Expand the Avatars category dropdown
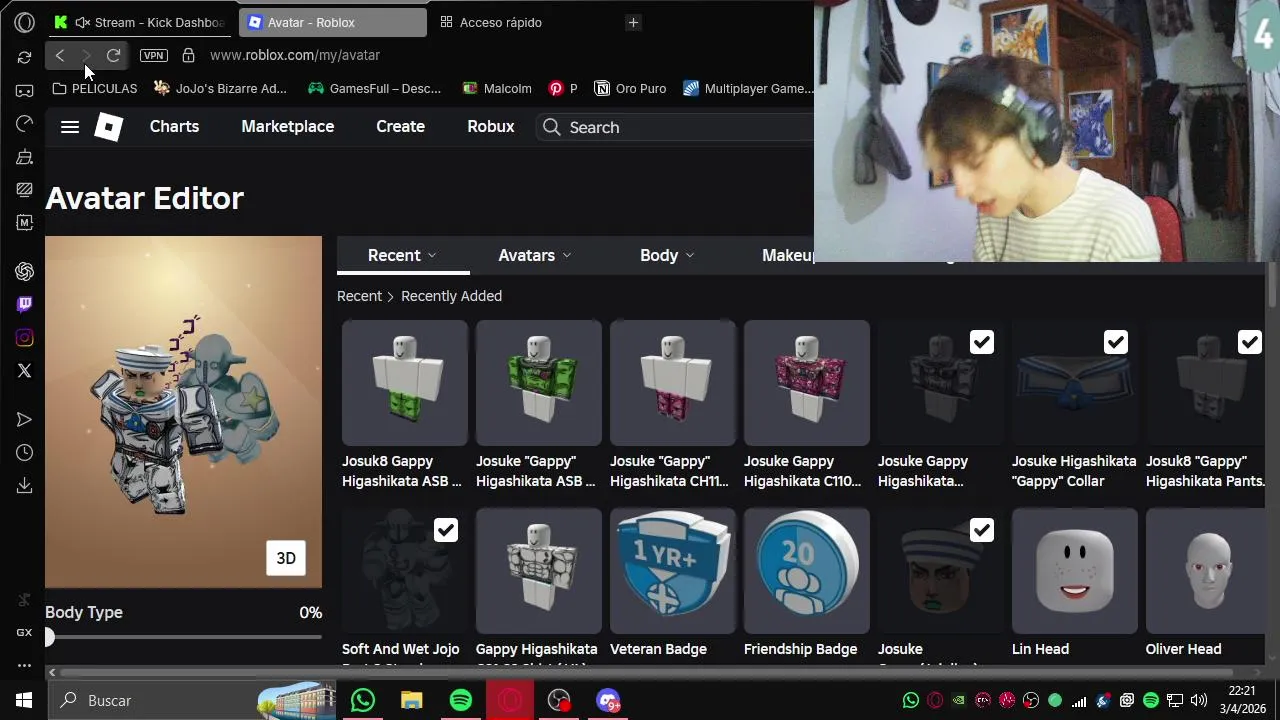Screen dimensions: 1280x720 click(x=535, y=255)
